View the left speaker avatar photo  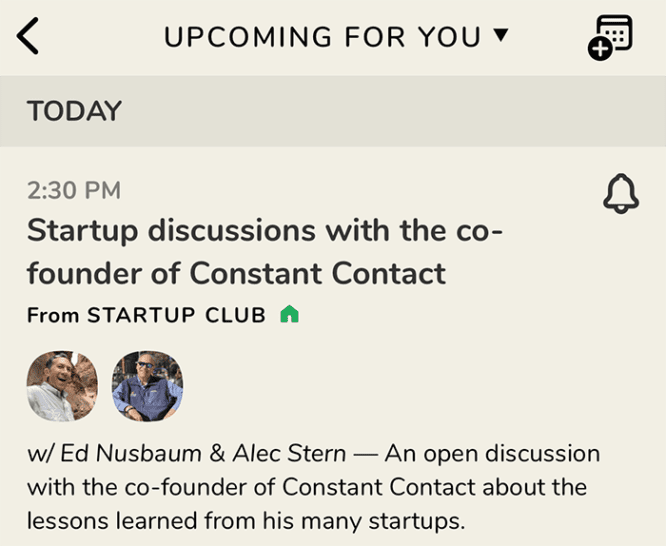pyautogui.click(x=62, y=385)
